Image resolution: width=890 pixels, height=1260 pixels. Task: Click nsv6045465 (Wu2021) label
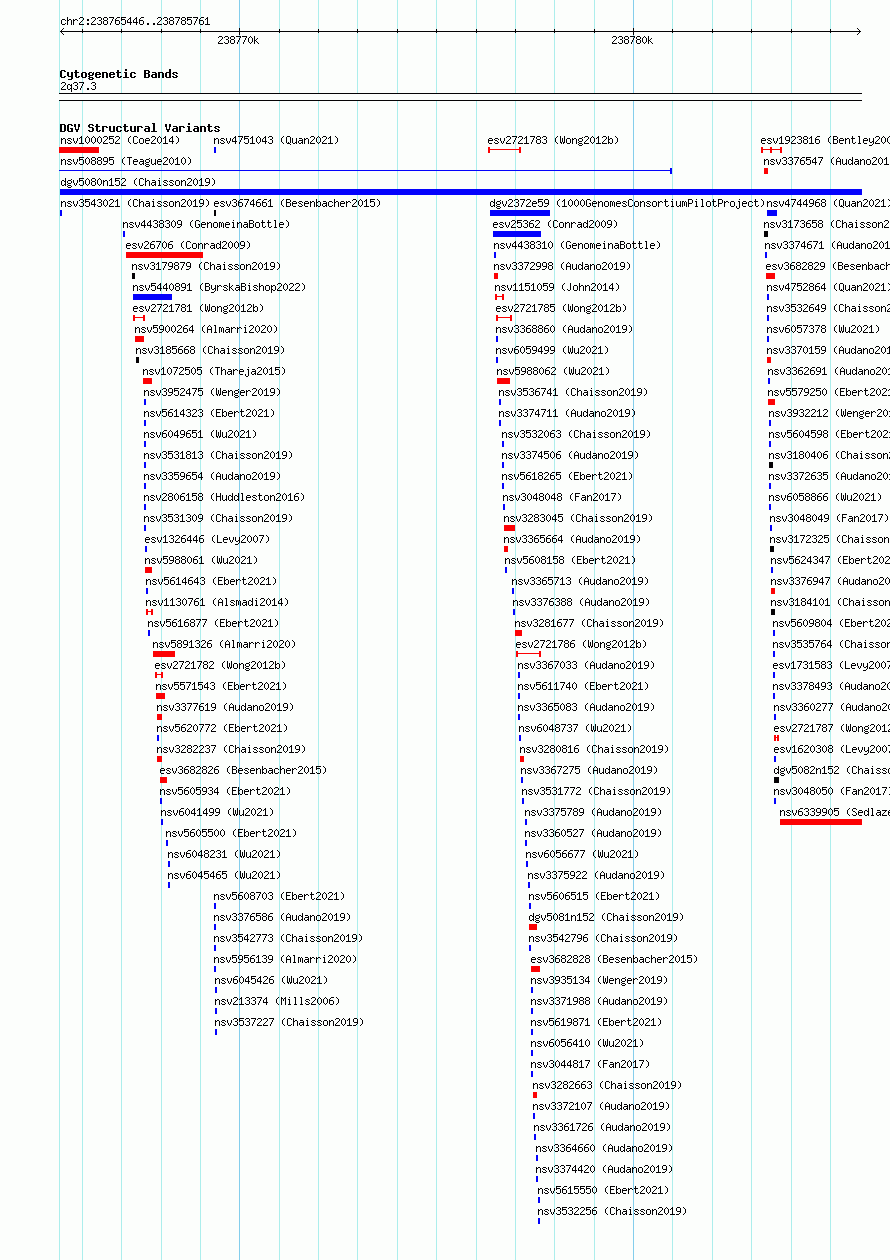click(x=225, y=876)
